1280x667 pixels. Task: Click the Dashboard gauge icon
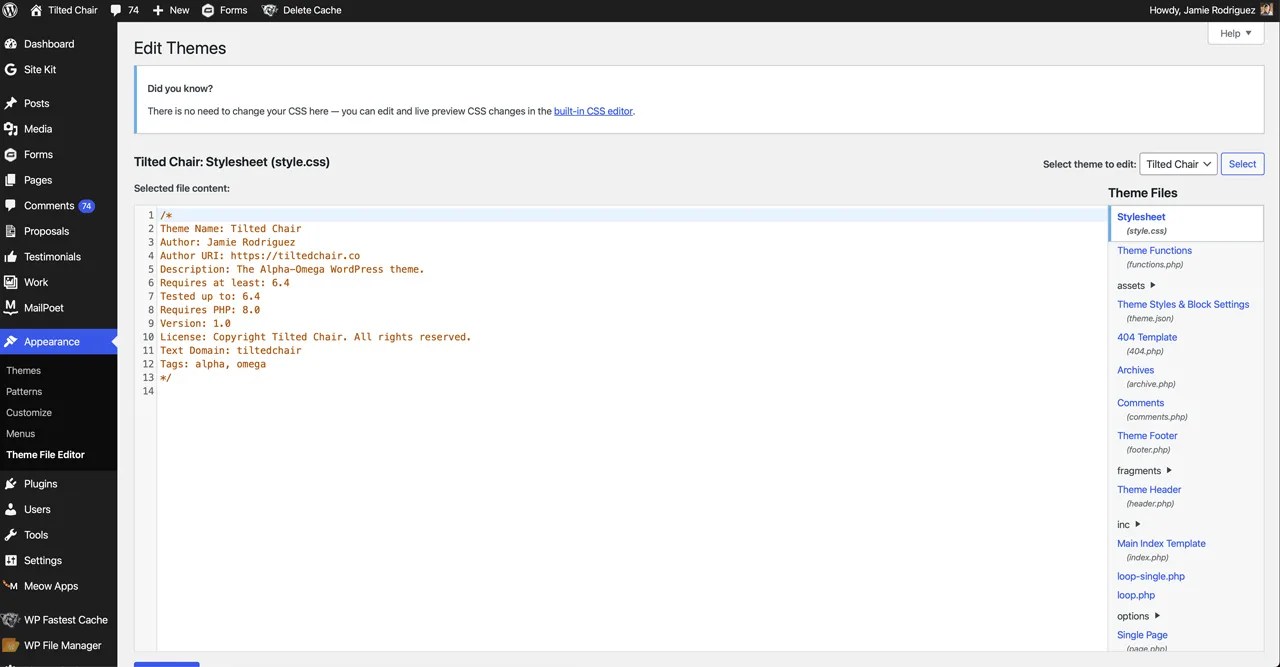coord(11,44)
